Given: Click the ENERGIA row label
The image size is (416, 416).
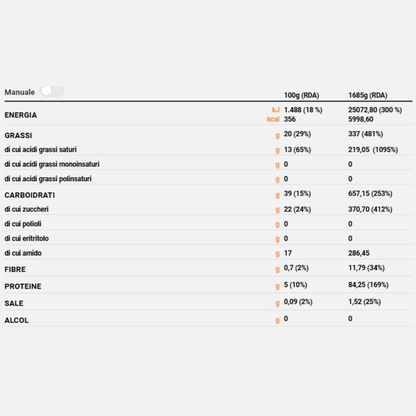Looking at the screenshot, I should click(x=21, y=115).
